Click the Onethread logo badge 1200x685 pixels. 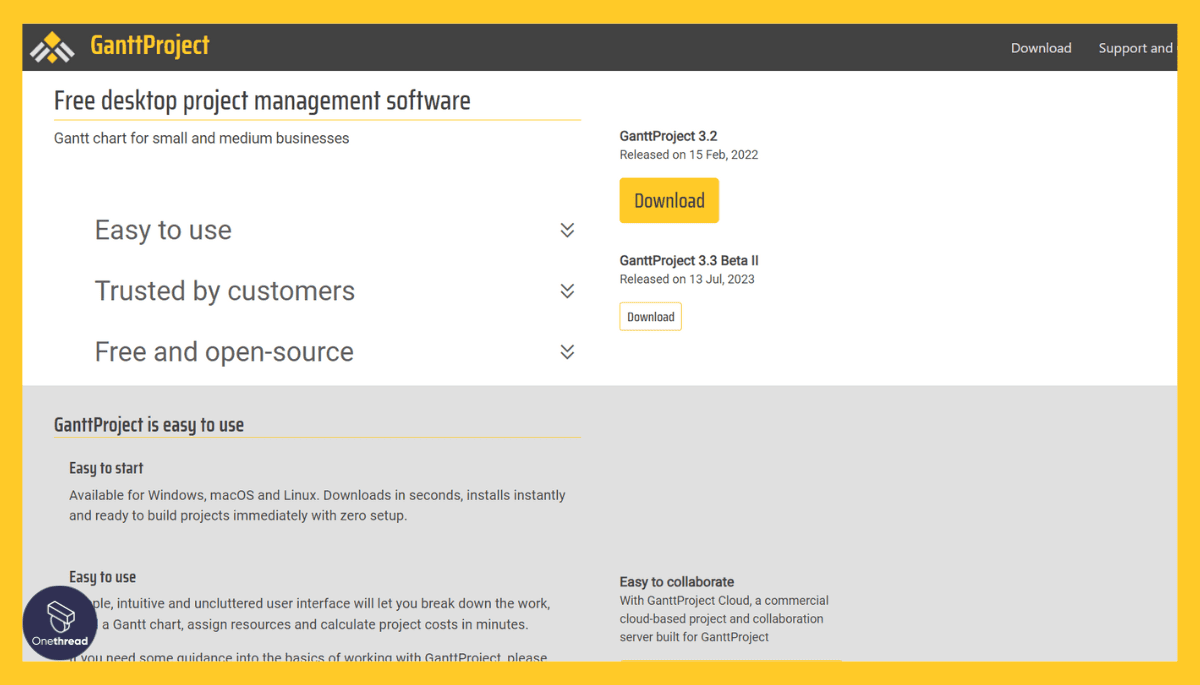pyautogui.click(x=61, y=622)
